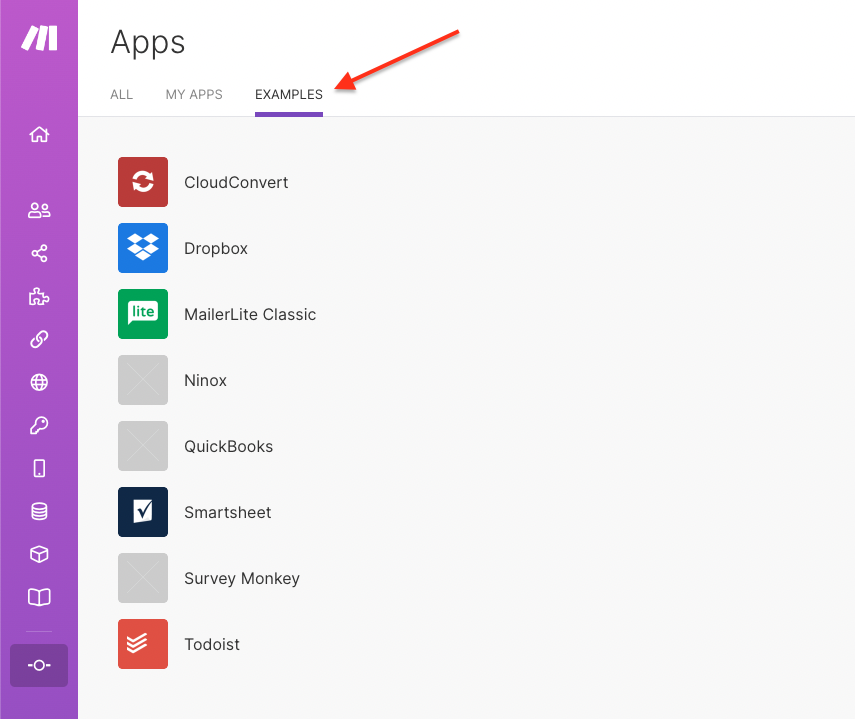Open the Survey Monkey app name
This screenshot has width=855, height=719.
242,578
